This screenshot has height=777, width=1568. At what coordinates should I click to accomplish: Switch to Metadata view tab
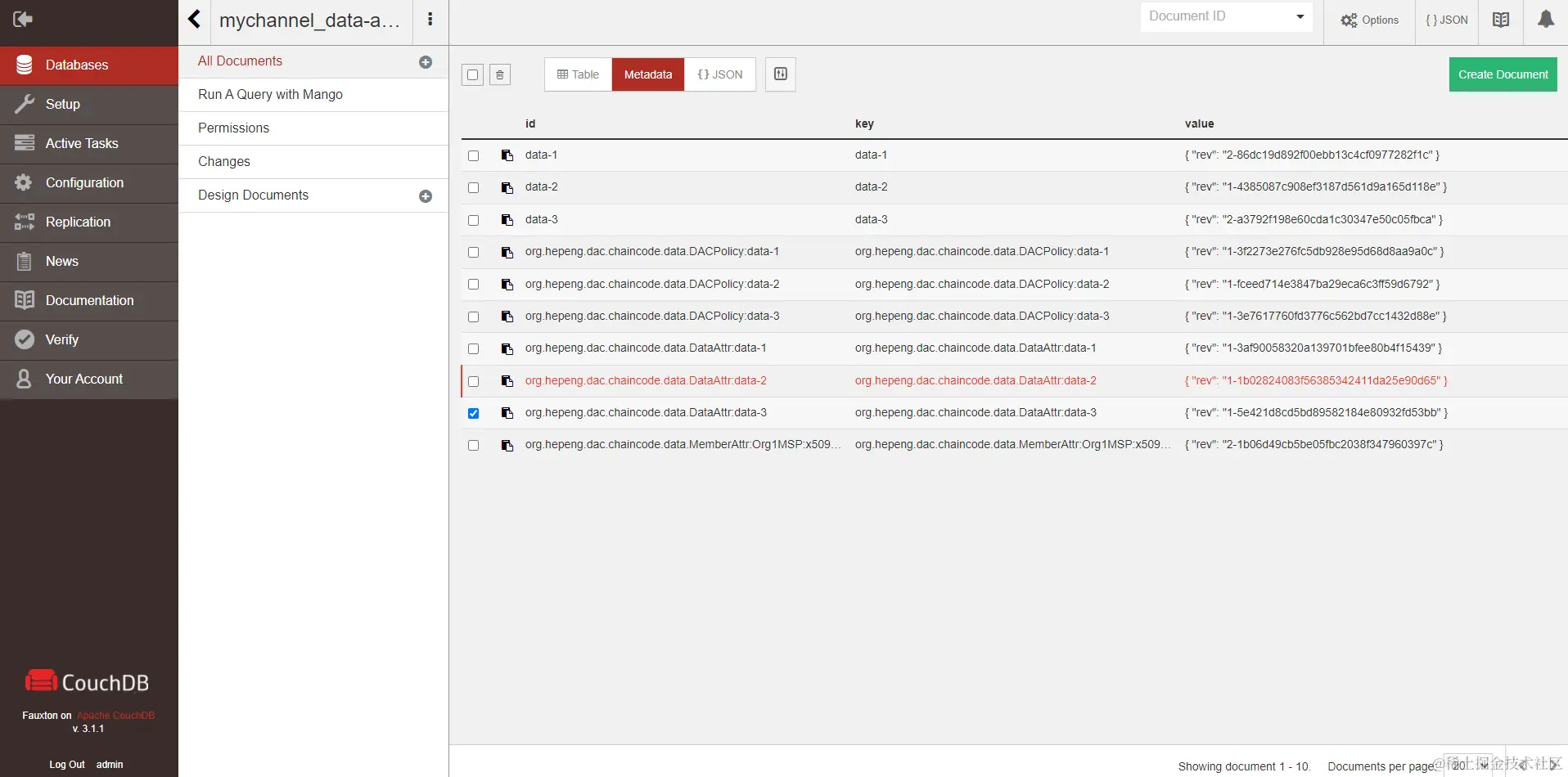tap(648, 74)
